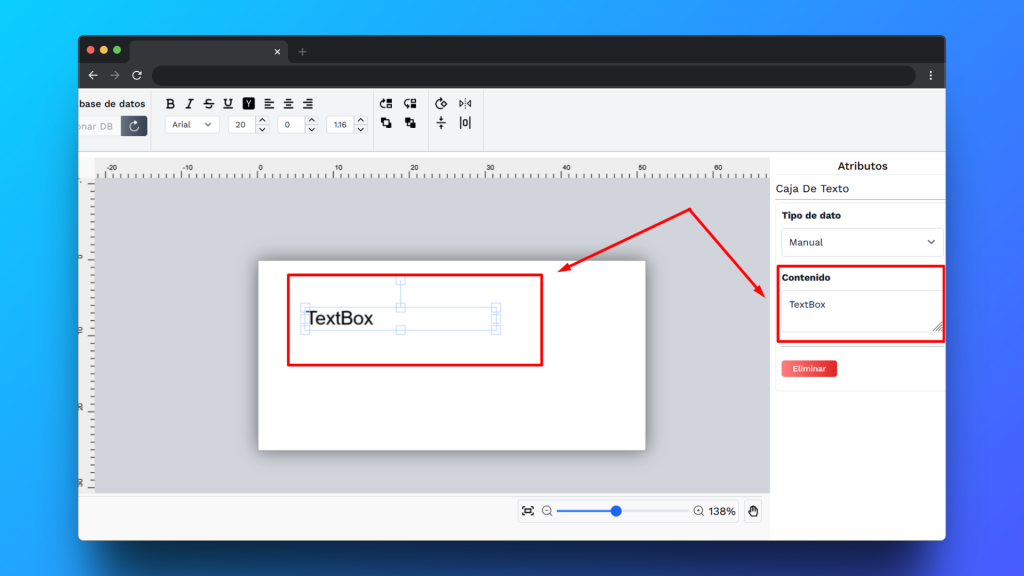Toggle inverted text color icon

[x=248, y=103]
